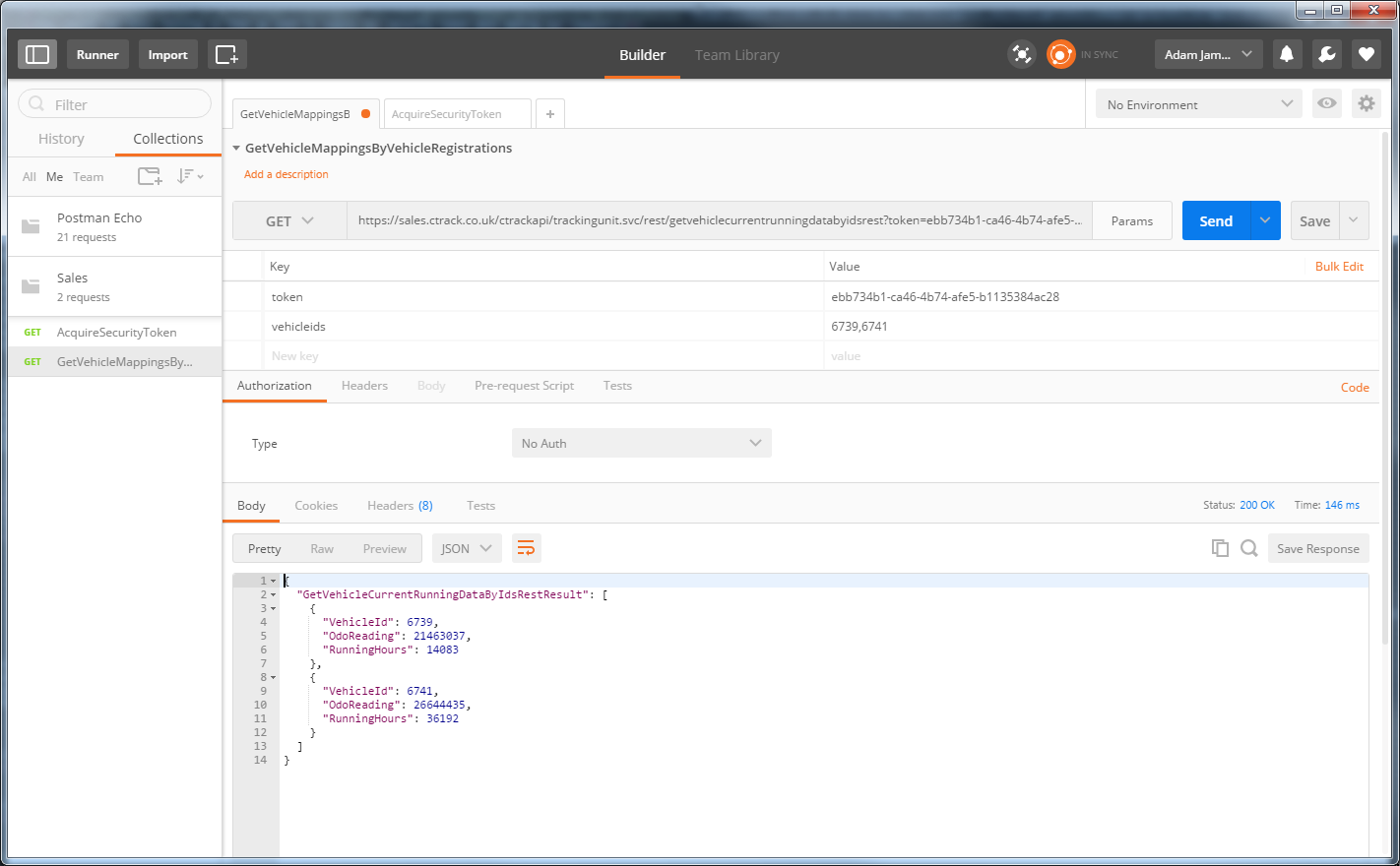Open the No Auth type dropdown
Viewport: 1400px width, 866px height.
[x=642, y=443]
